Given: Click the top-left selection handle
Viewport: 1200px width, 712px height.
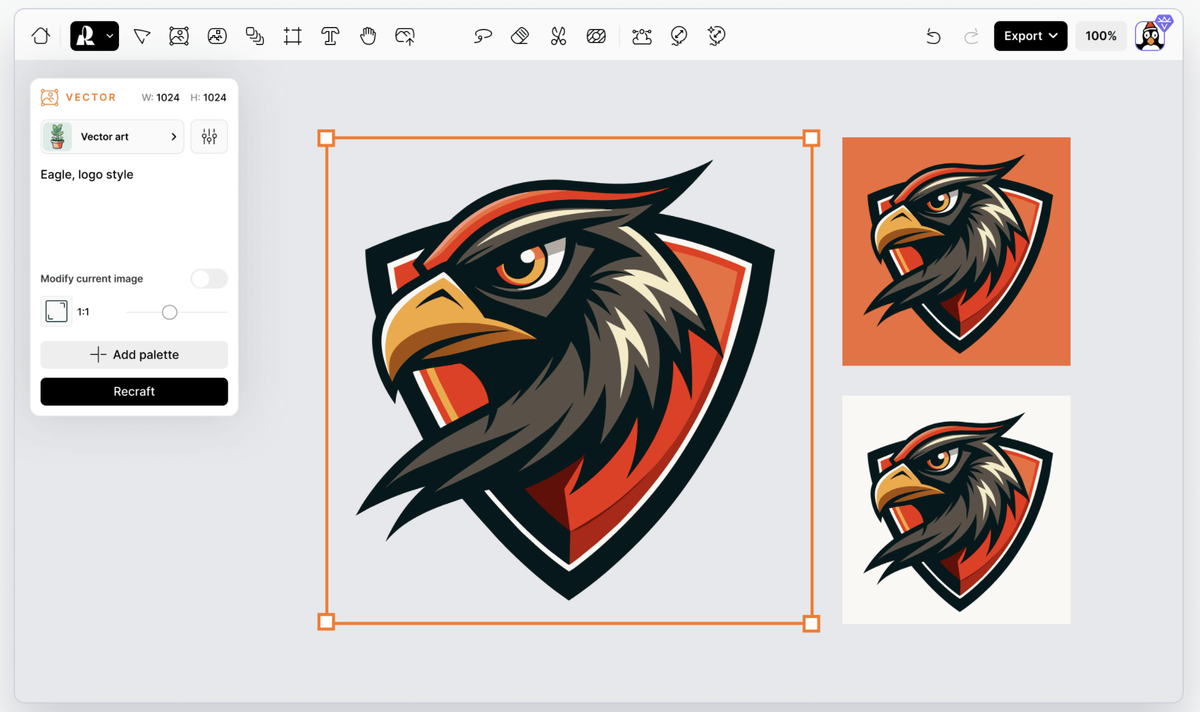Looking at the screenshot, I should pos(326,138).
